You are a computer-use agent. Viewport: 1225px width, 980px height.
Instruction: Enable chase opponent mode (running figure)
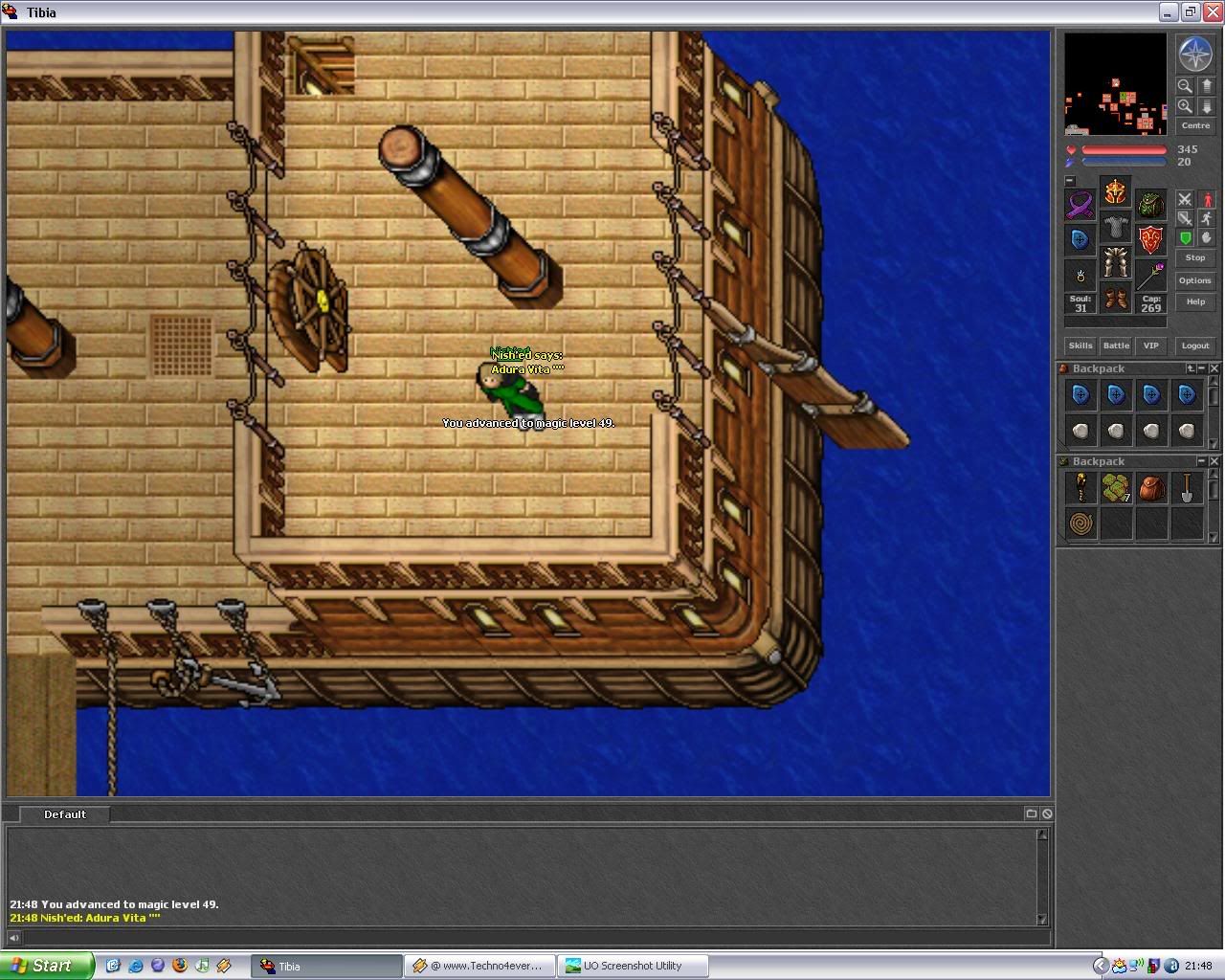pyautogui.click(x=1207, y=218)
